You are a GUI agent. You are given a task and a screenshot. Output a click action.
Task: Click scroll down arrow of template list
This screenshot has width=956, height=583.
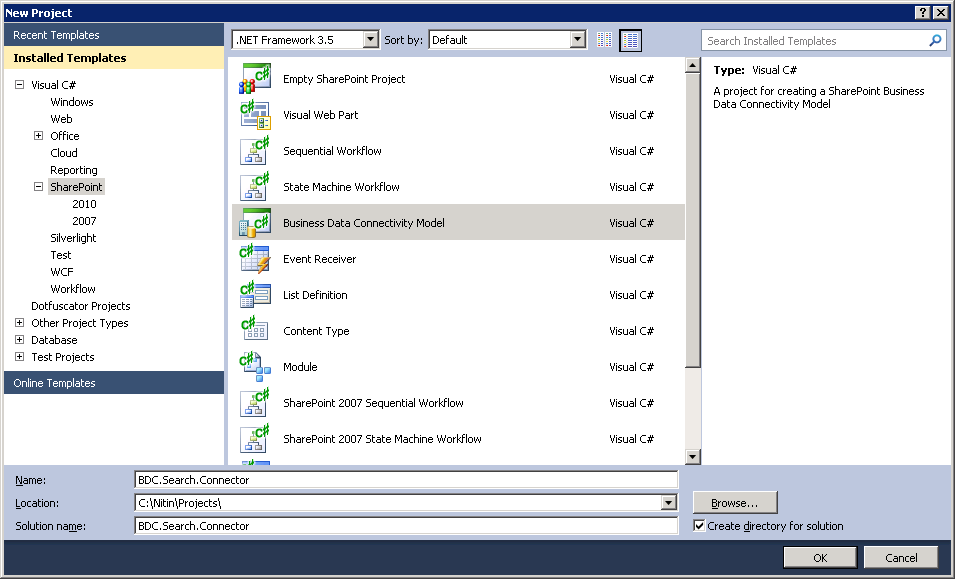[x=692, y=457]
